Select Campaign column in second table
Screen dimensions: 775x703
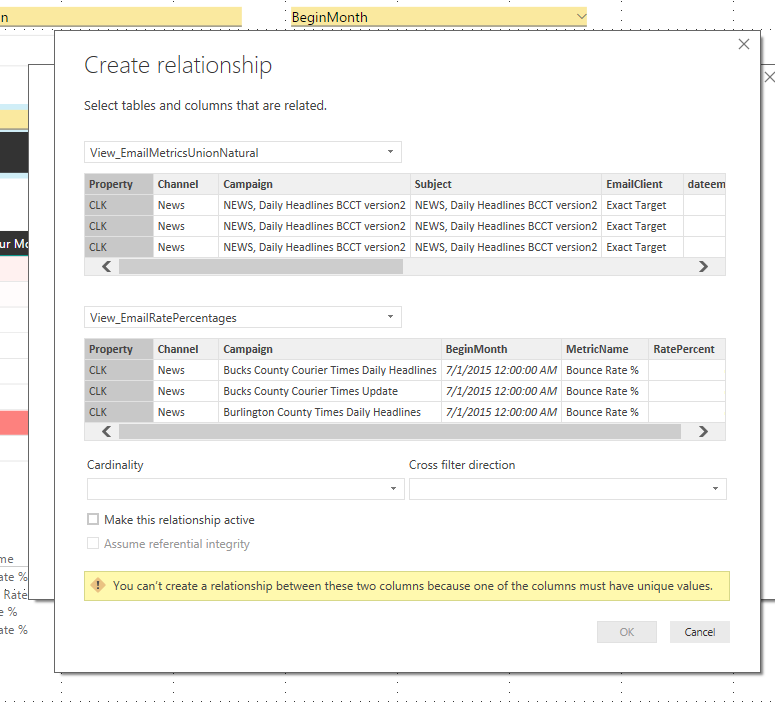point(330,349)
